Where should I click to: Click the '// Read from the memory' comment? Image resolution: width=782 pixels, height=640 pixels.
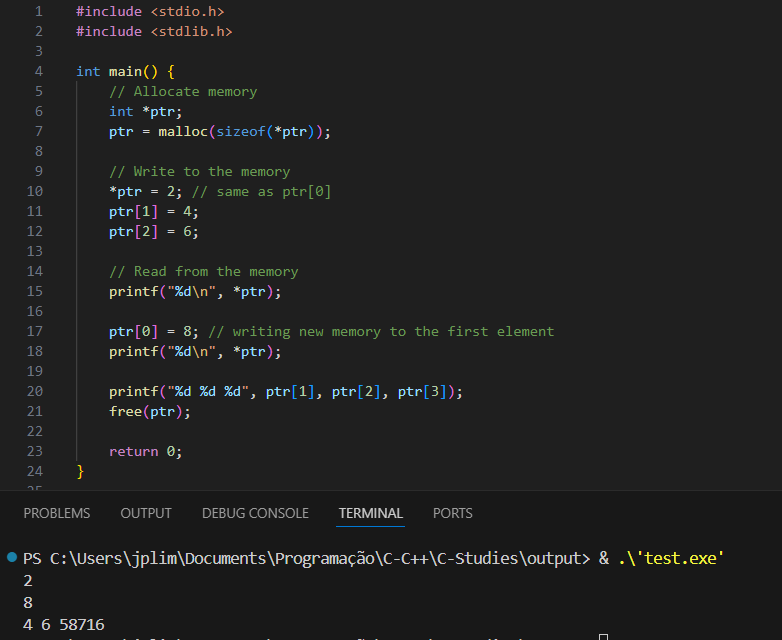[x=203, y=271]
